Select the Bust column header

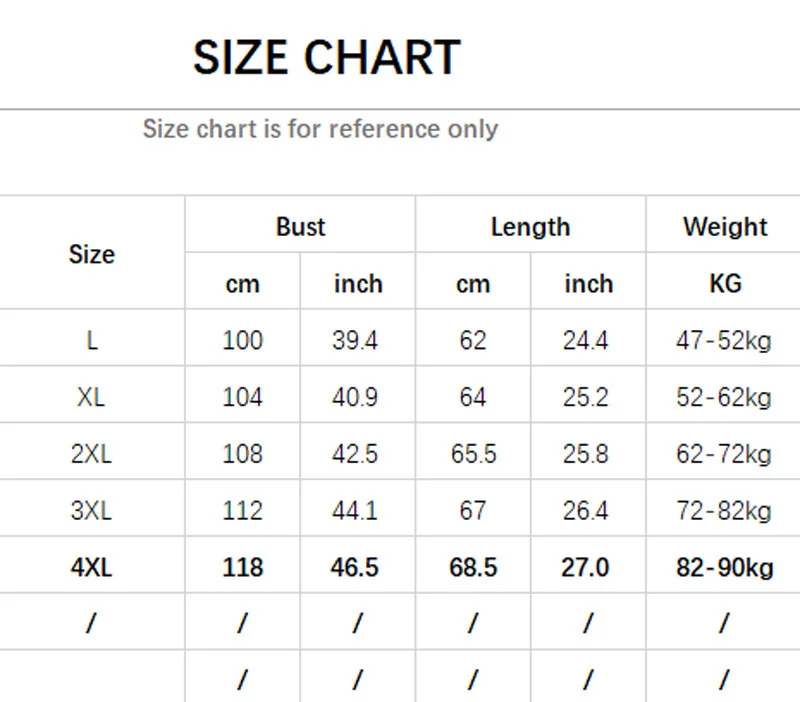pos(300,227)
